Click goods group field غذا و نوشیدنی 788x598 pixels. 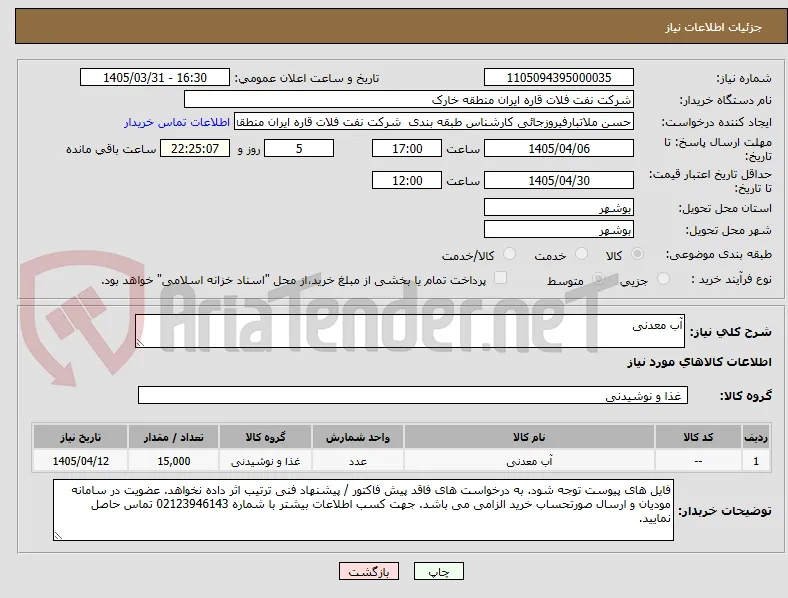pos(413,395)
